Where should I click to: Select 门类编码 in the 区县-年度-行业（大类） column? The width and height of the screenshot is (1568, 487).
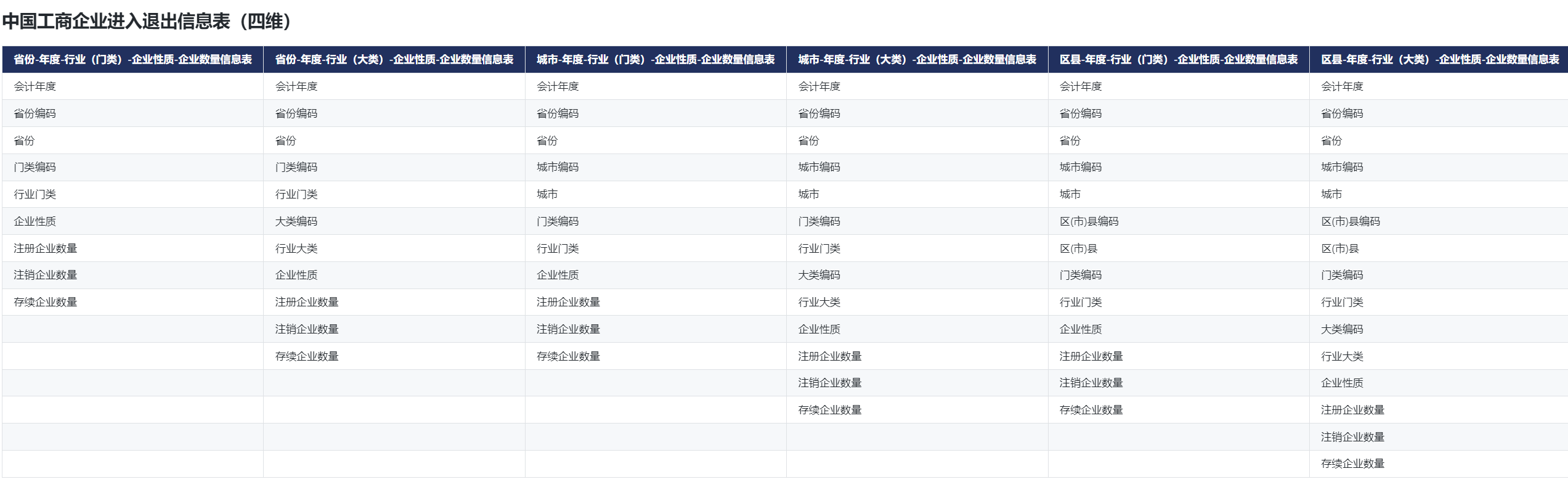click(x=1343, y=275)
